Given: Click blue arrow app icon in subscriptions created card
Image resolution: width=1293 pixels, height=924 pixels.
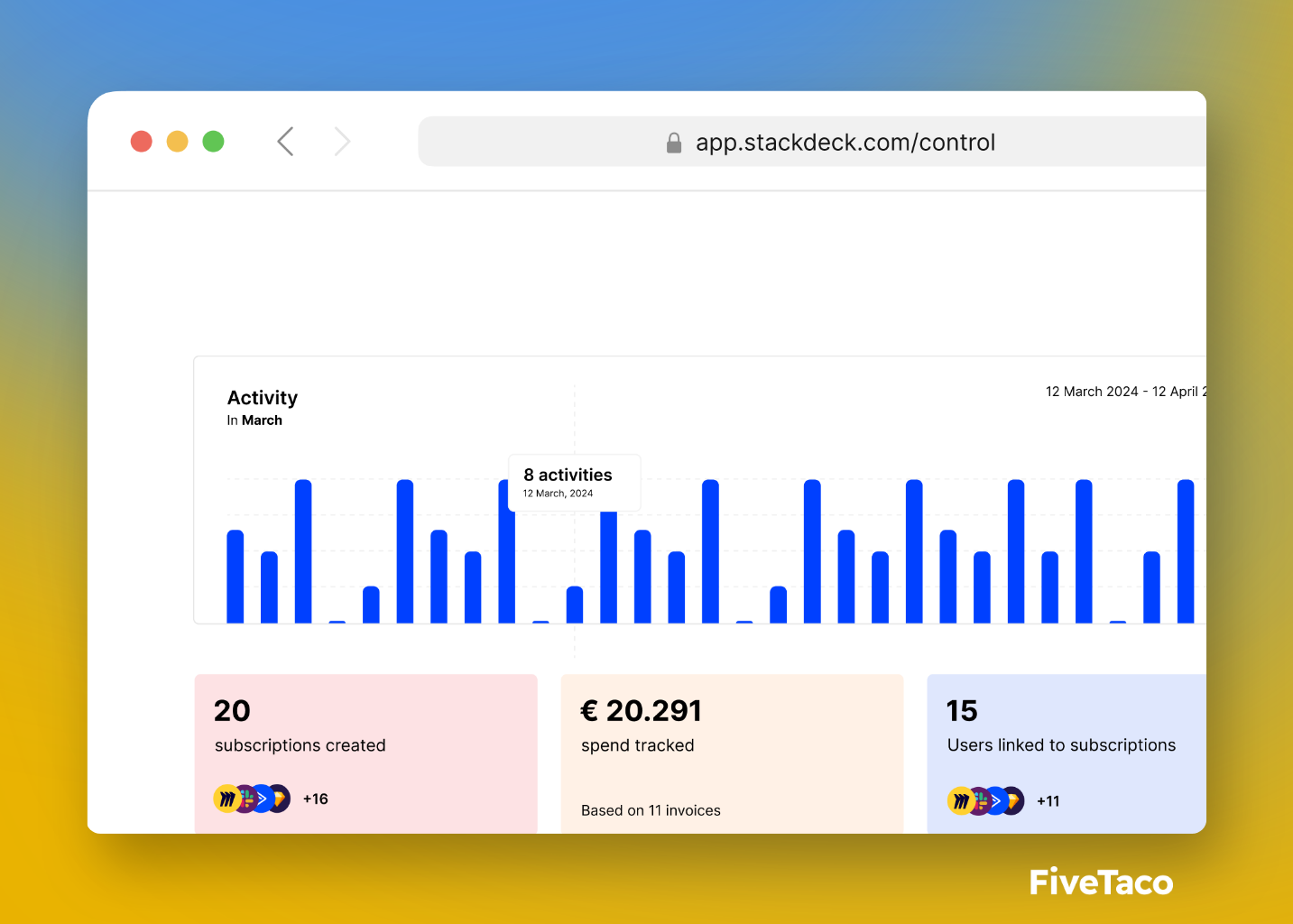Looking at the screenshot, I should pyautogui.click(x=263, y=799).
